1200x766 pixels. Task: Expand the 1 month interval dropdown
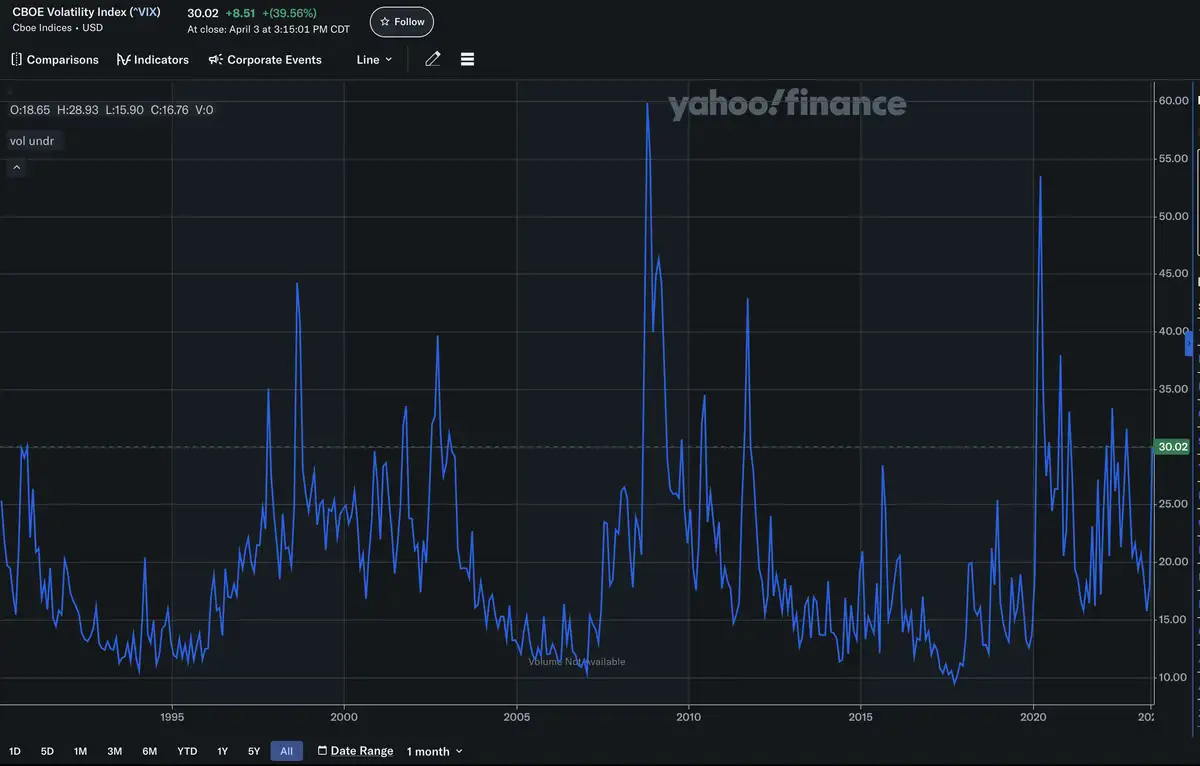[435, 751]
